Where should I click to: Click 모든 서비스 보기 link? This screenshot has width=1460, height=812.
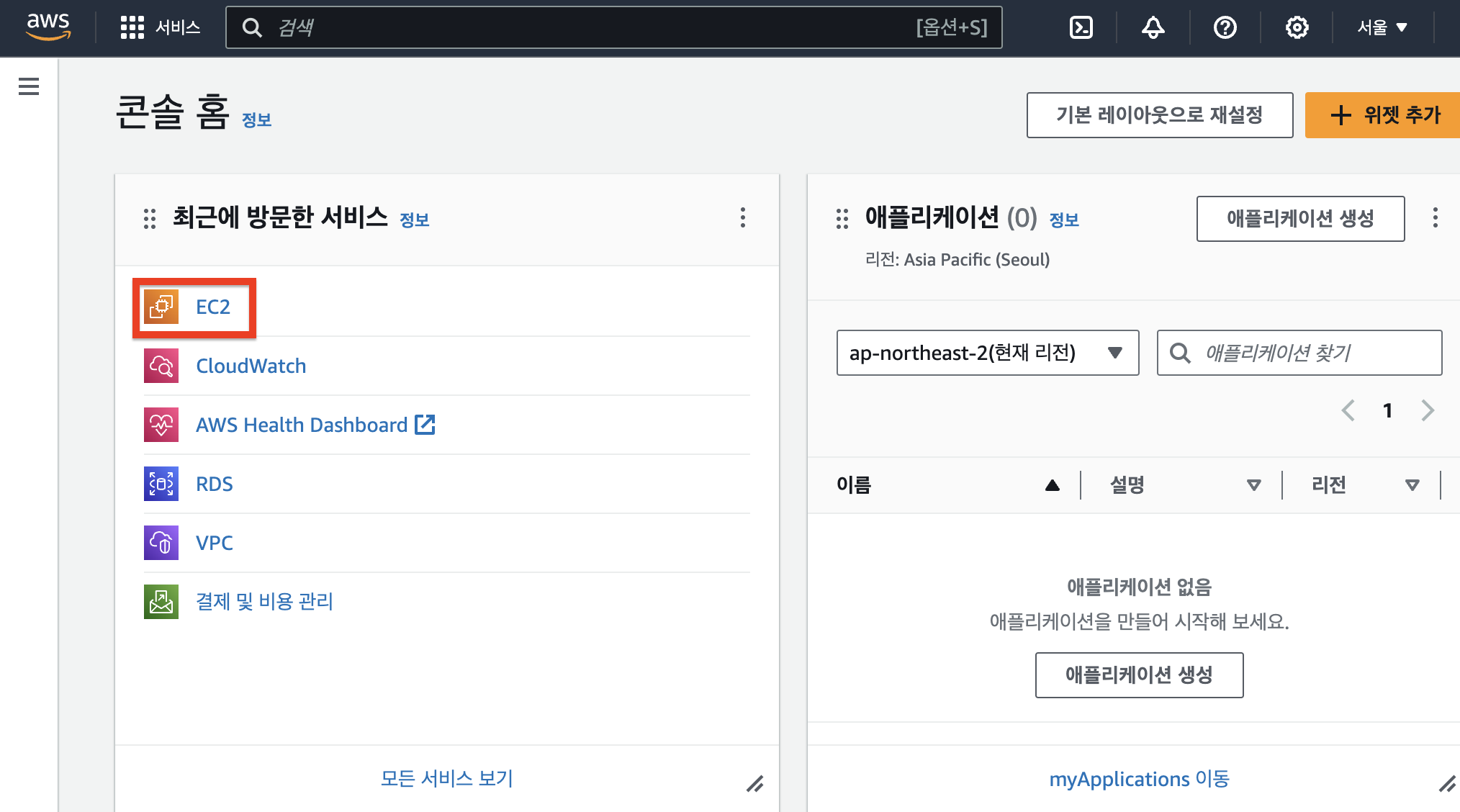(446, 778)
